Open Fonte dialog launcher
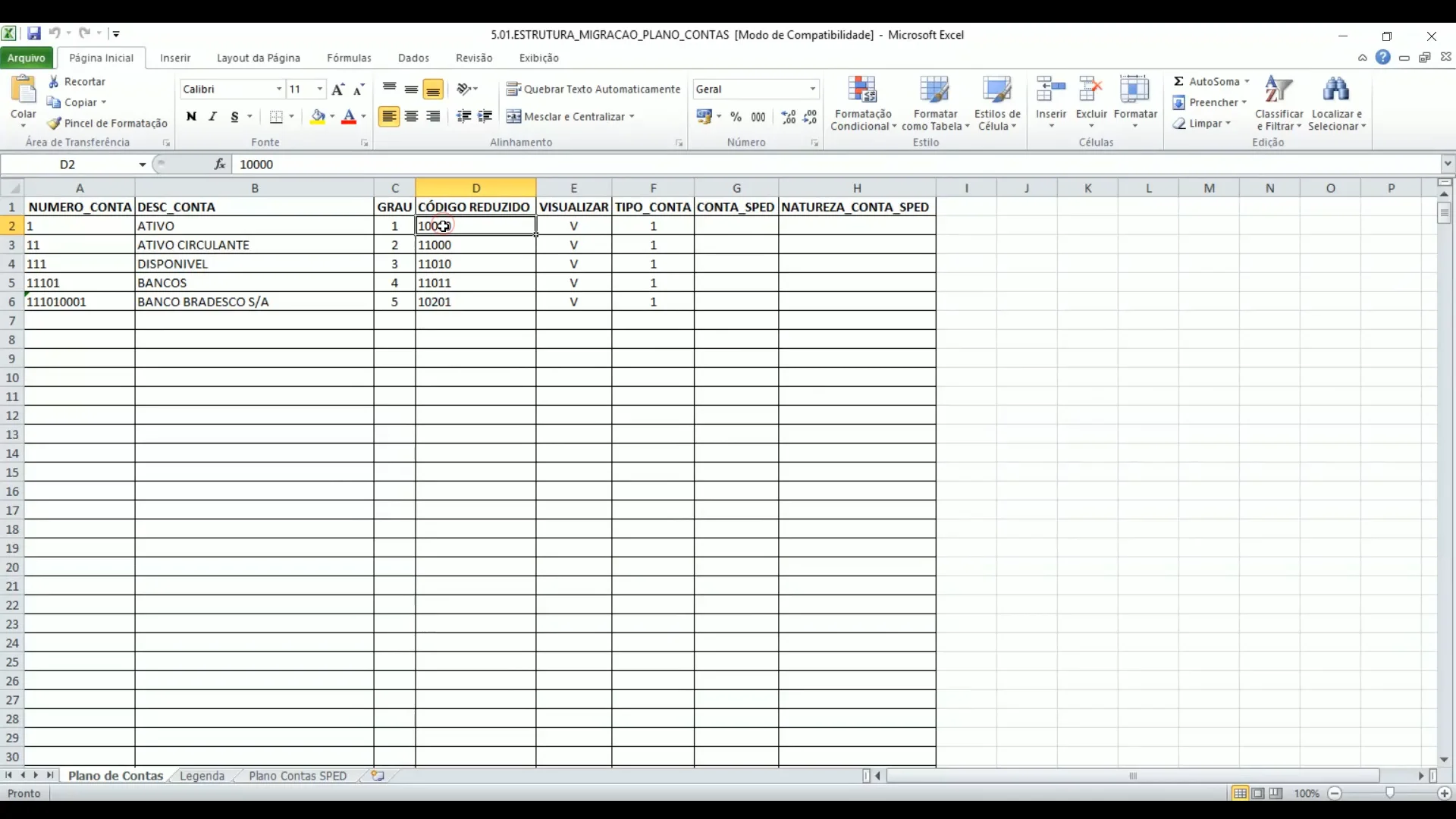This screenshot has width=1456, height=819. [x=365, y=143]
